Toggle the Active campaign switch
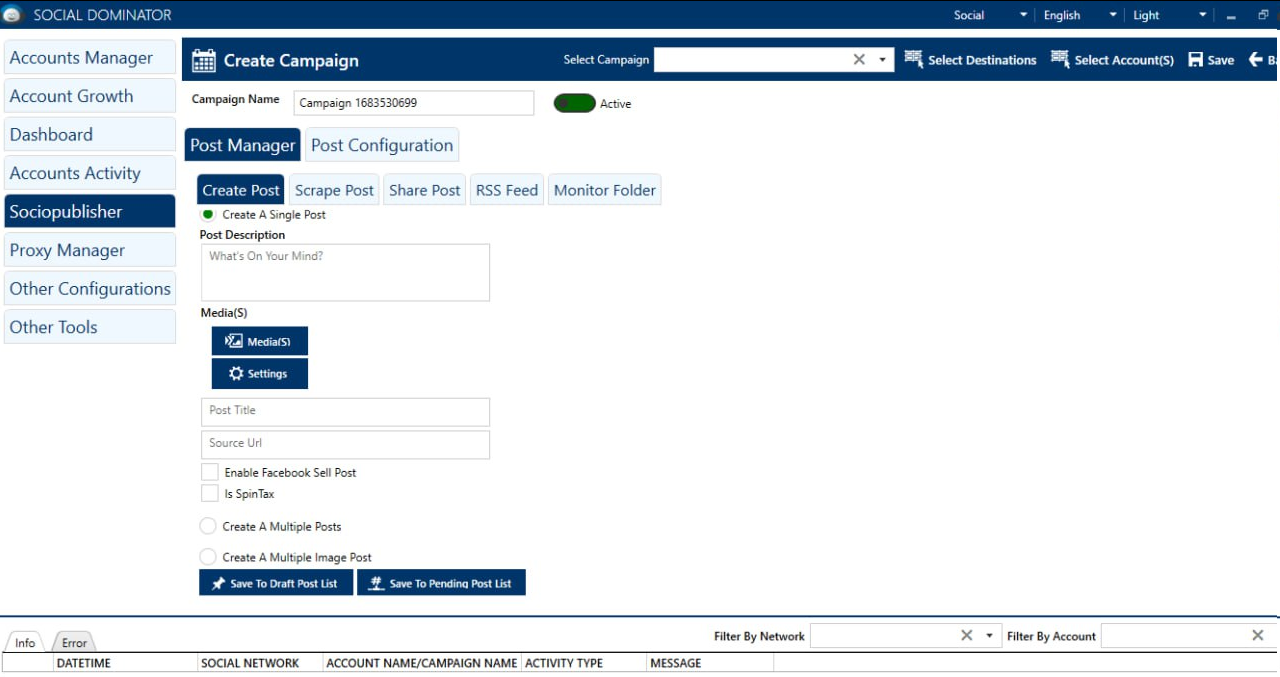 (575, 103)
